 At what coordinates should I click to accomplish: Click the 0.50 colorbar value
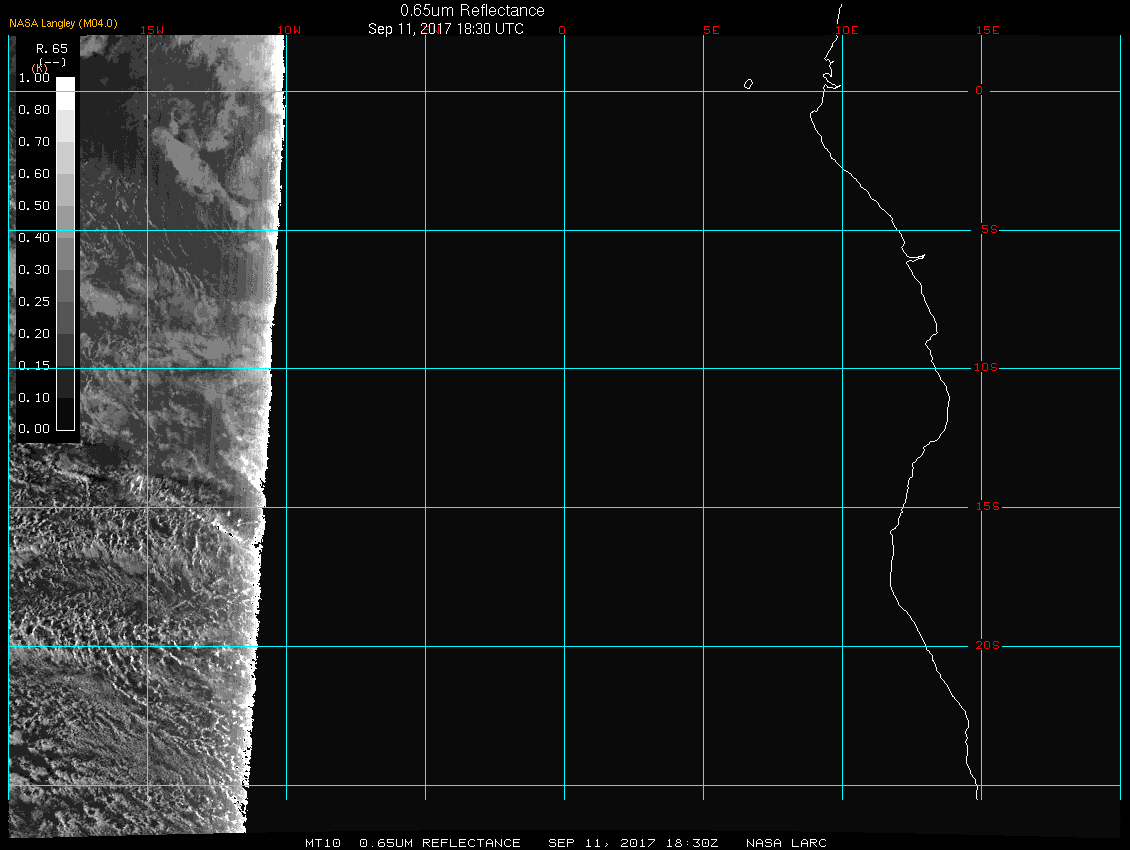pyautogui.click(x=34, y=205)
